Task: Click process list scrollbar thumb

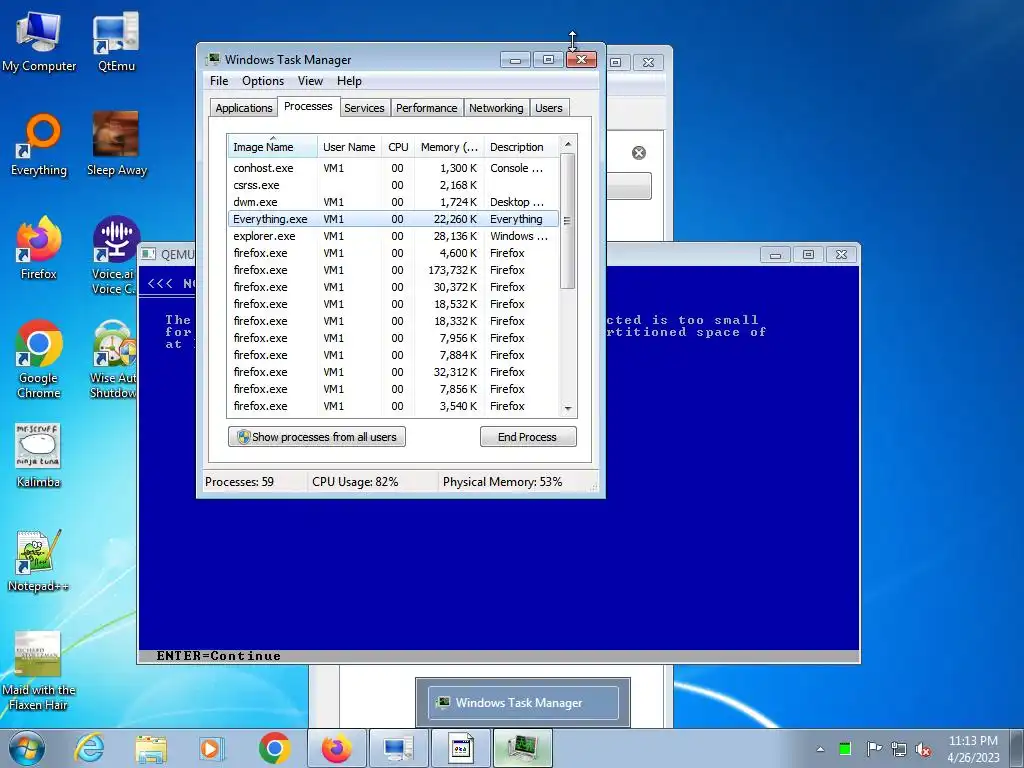Action: pos(568,221)
